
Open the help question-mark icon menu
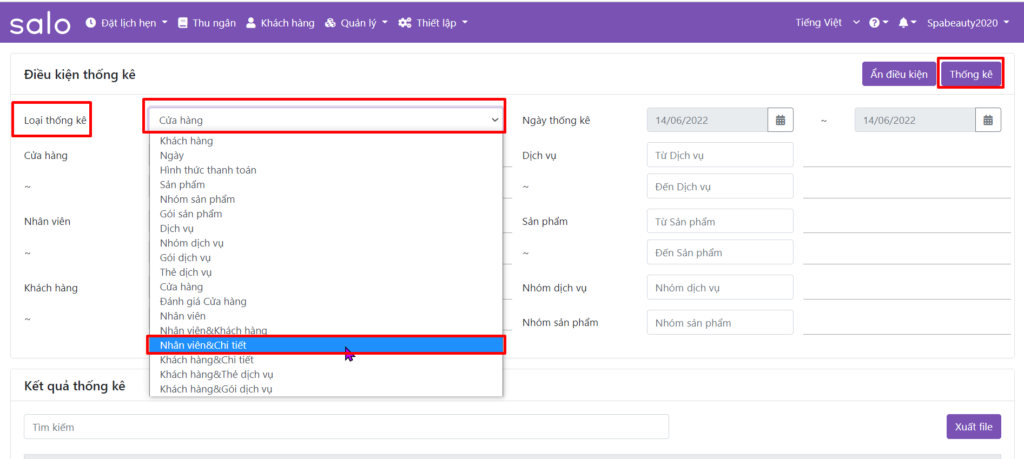(x=878, y=23)
